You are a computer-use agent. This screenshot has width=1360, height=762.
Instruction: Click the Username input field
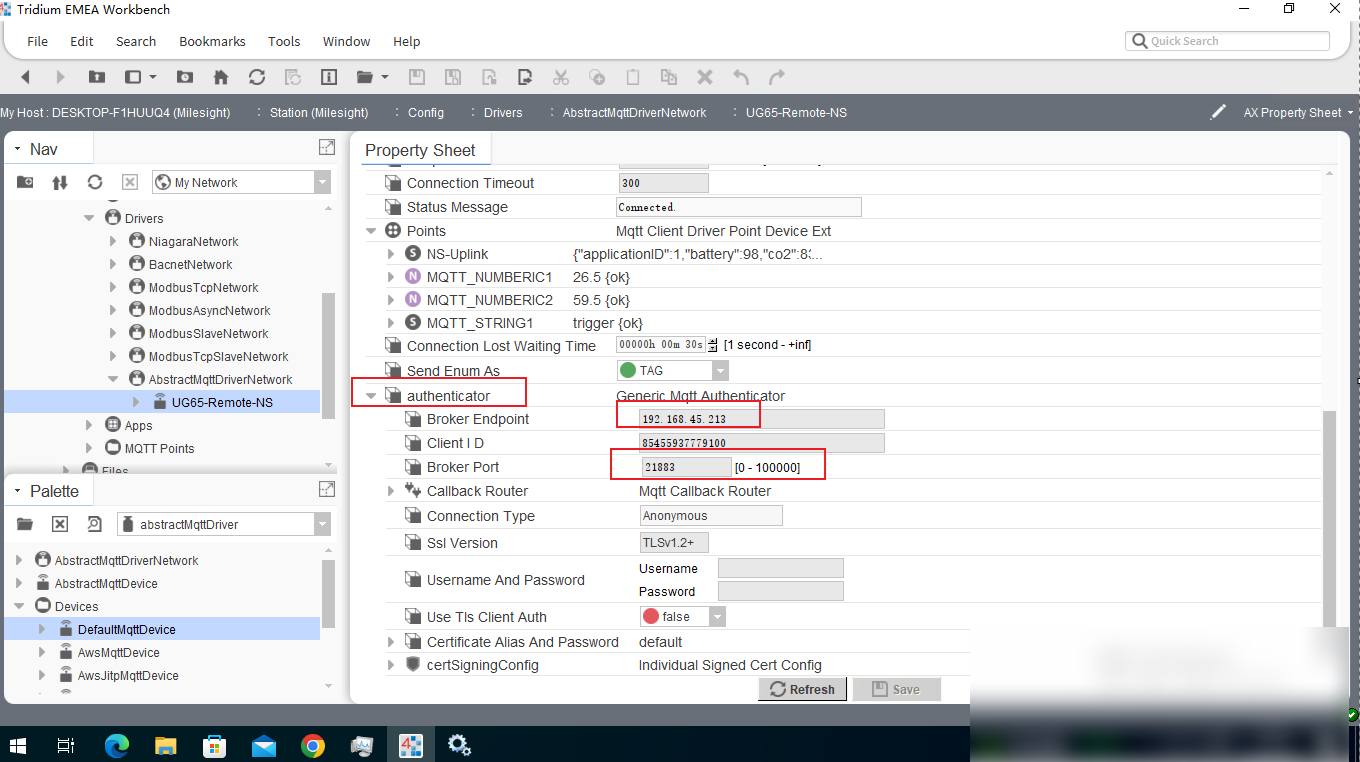[x=781, y=568]
